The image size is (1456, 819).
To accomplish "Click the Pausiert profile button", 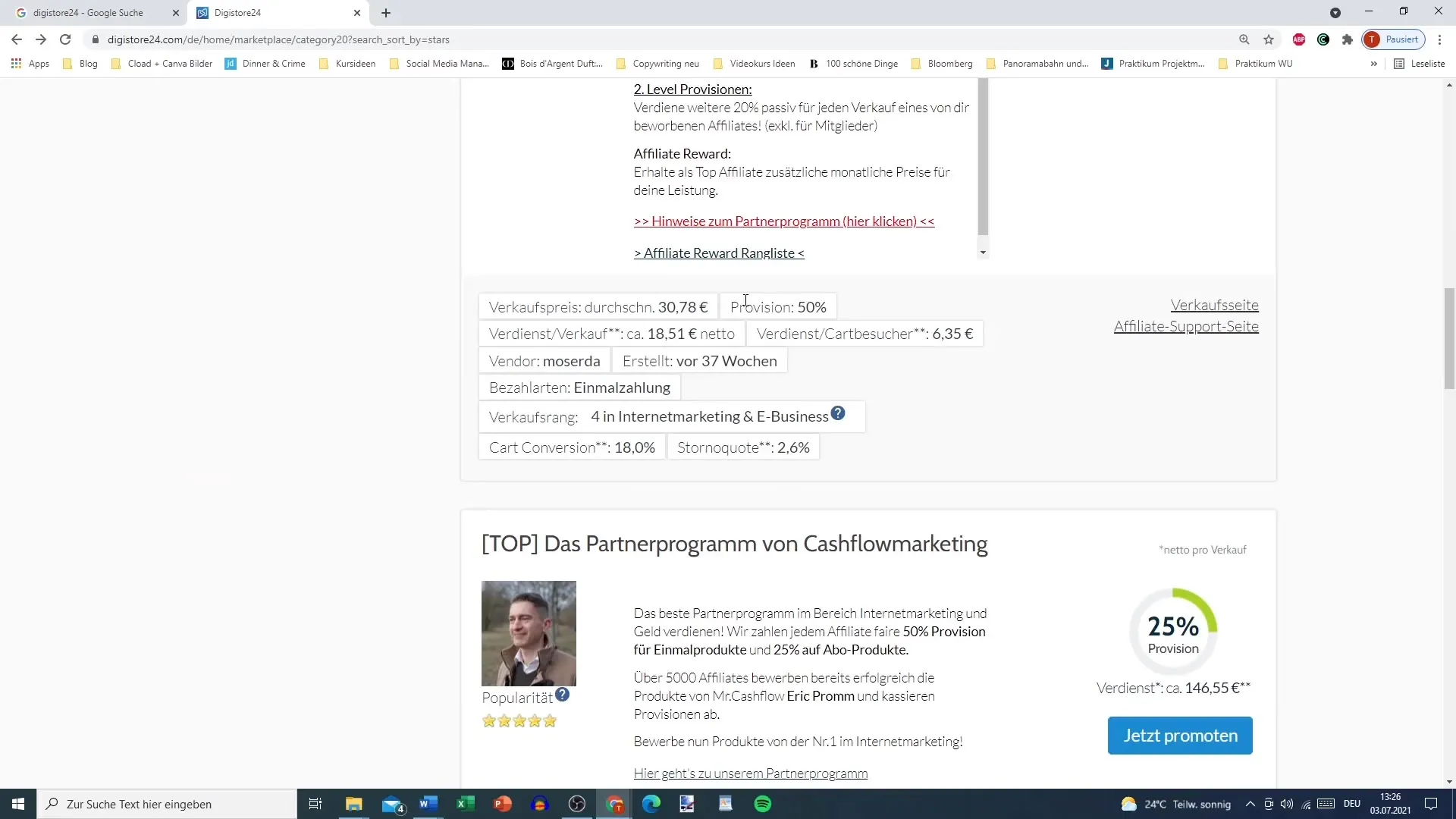I will (x=1394, y=39).
